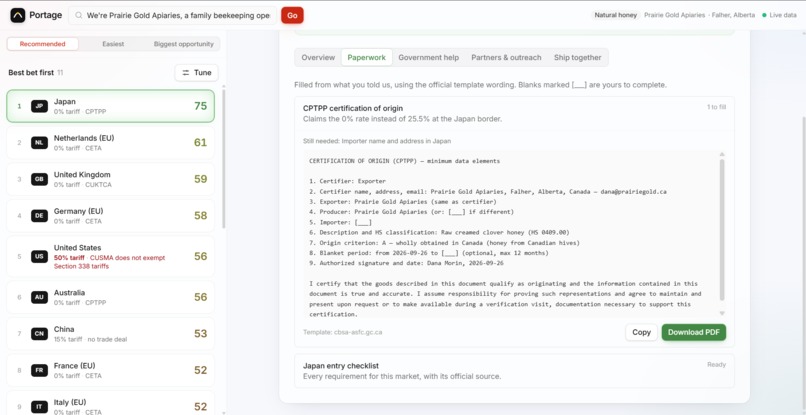806x415 pixels.
Task: Click the '9. Authorized signature and date' line
Action: 407,263
